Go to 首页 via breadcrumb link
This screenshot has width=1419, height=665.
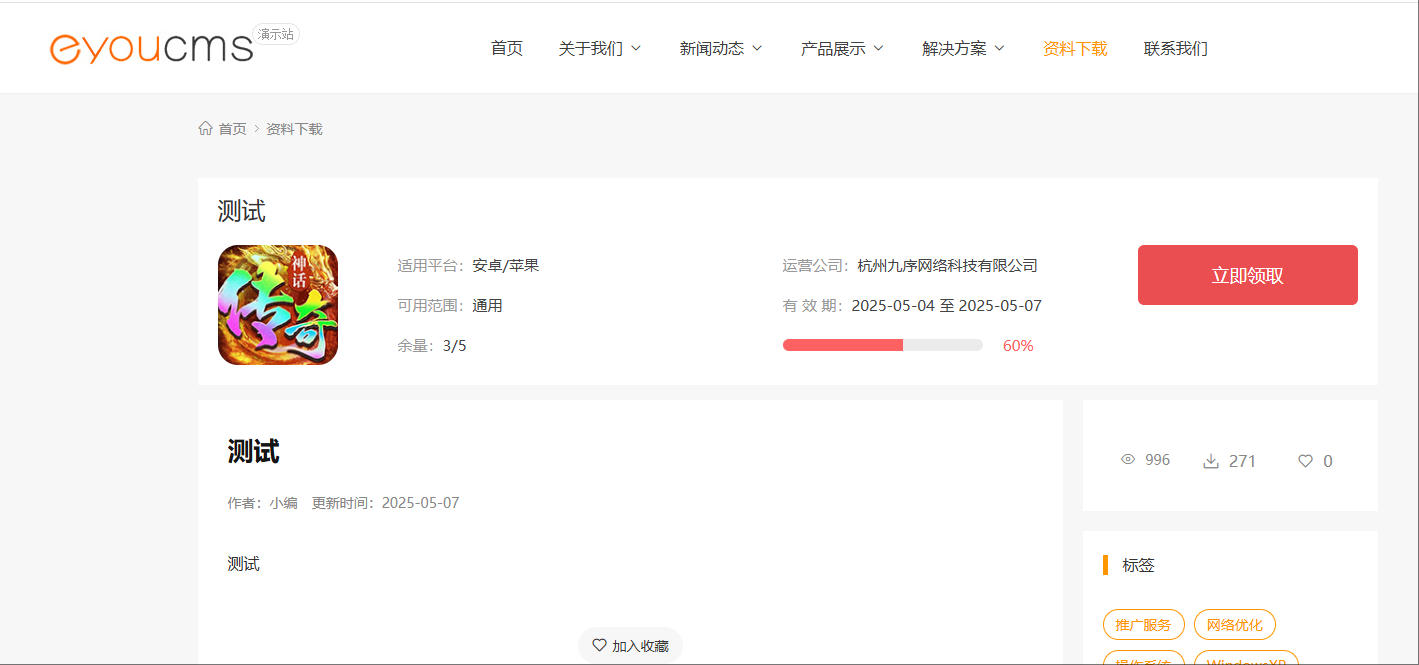[x=232, y=129]
